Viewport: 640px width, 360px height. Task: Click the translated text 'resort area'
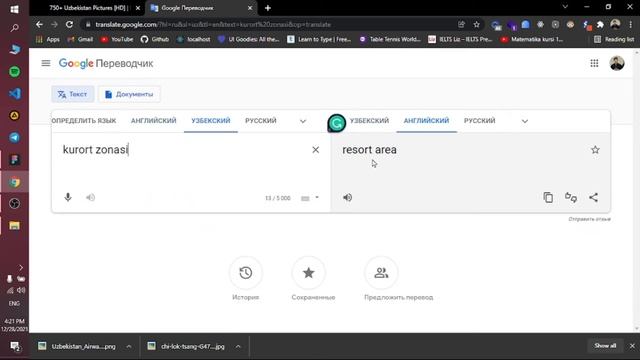[x=369, y=150]
